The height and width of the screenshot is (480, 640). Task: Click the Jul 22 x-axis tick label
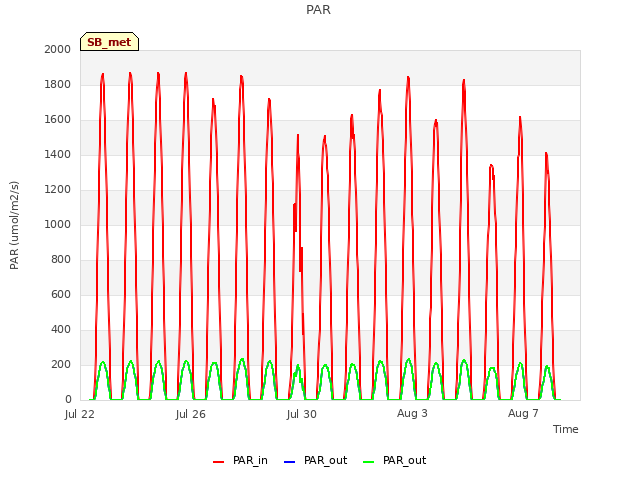coord(80,414)
